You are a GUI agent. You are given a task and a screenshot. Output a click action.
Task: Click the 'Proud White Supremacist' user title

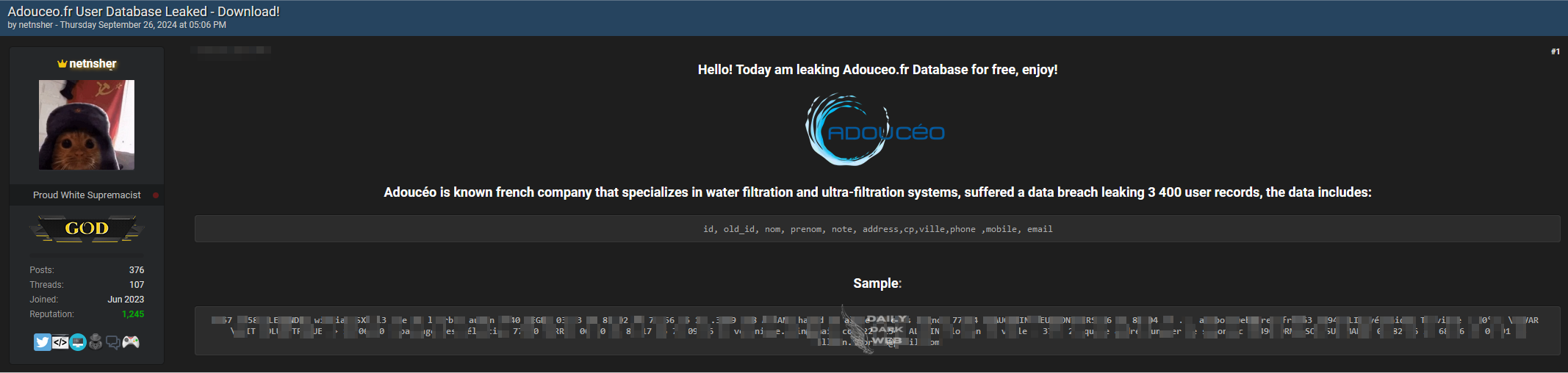point(87,195)
